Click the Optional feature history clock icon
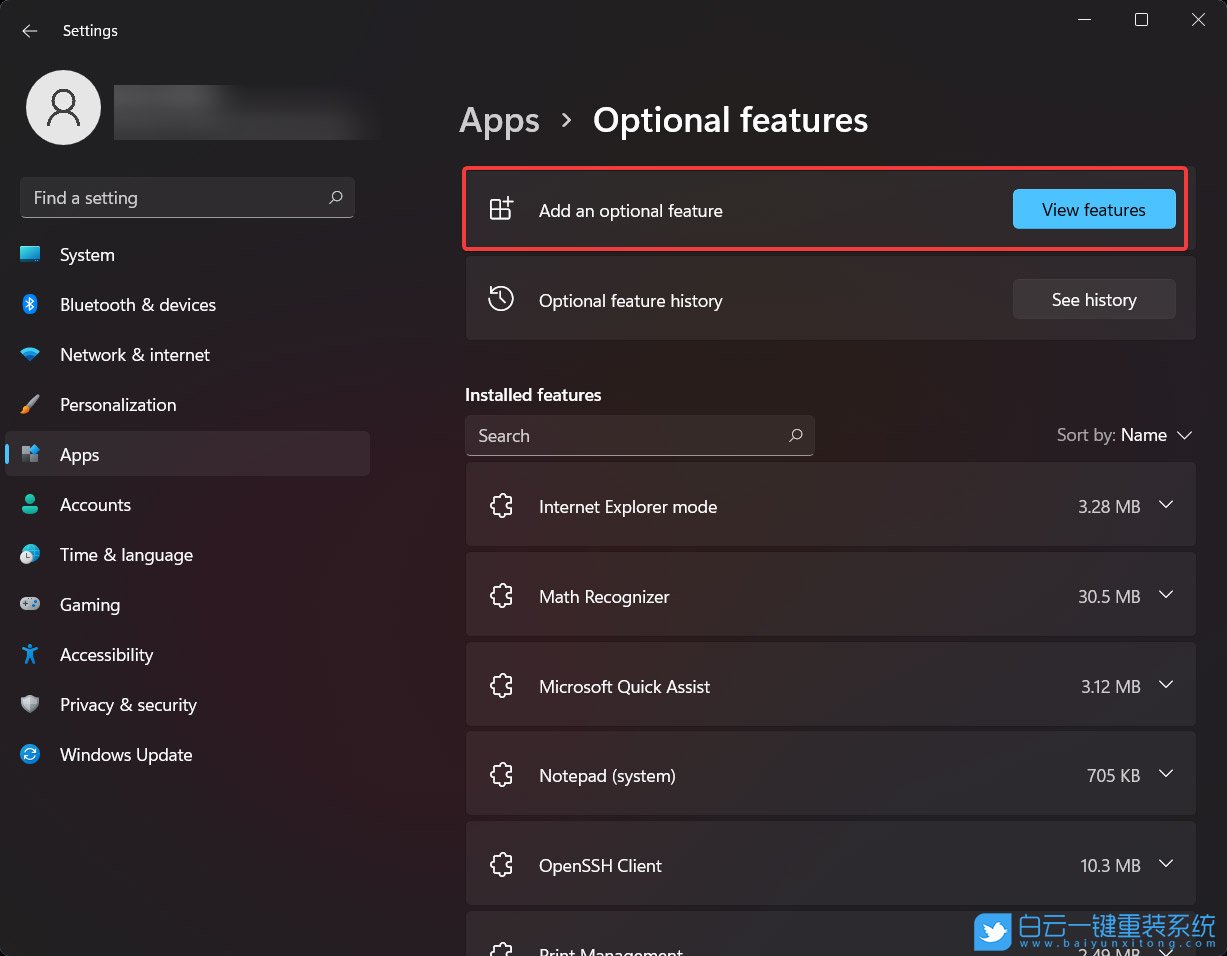 coord(501,300)
